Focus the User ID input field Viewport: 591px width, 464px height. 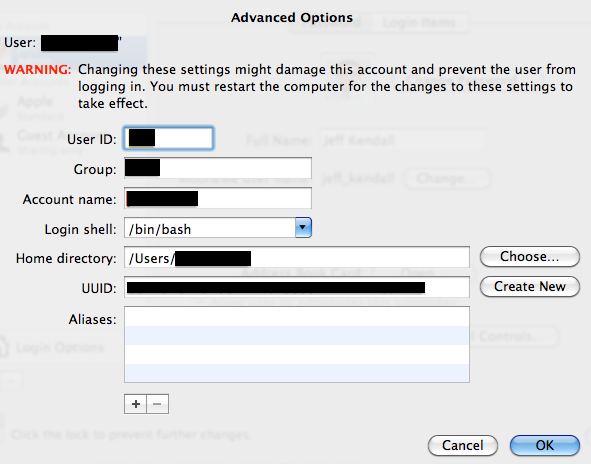pyautogui.click(x=168, y=138)
